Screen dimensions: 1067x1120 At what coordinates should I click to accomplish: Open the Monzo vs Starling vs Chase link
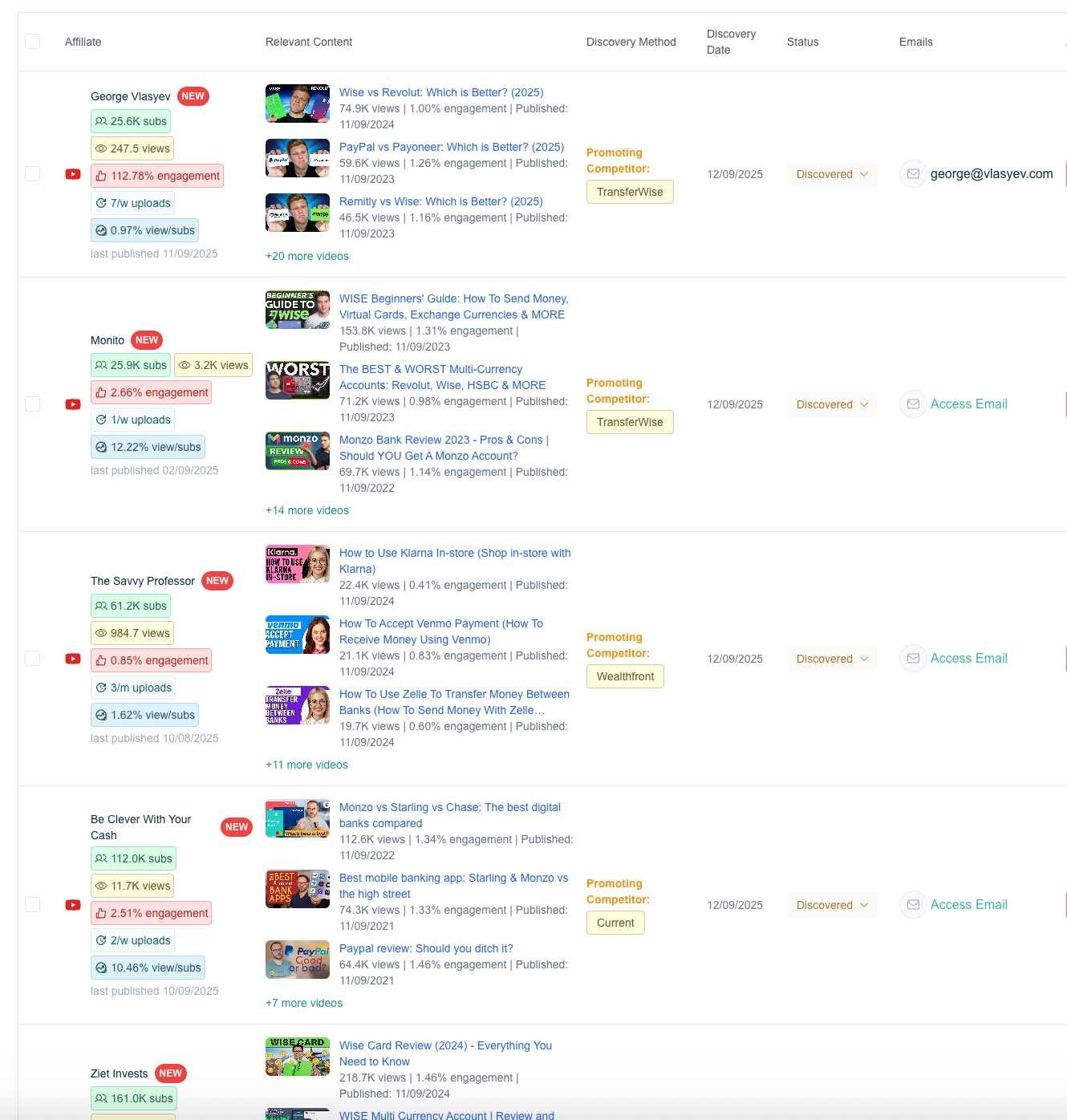pyautogui.click(x=450, y=815)
